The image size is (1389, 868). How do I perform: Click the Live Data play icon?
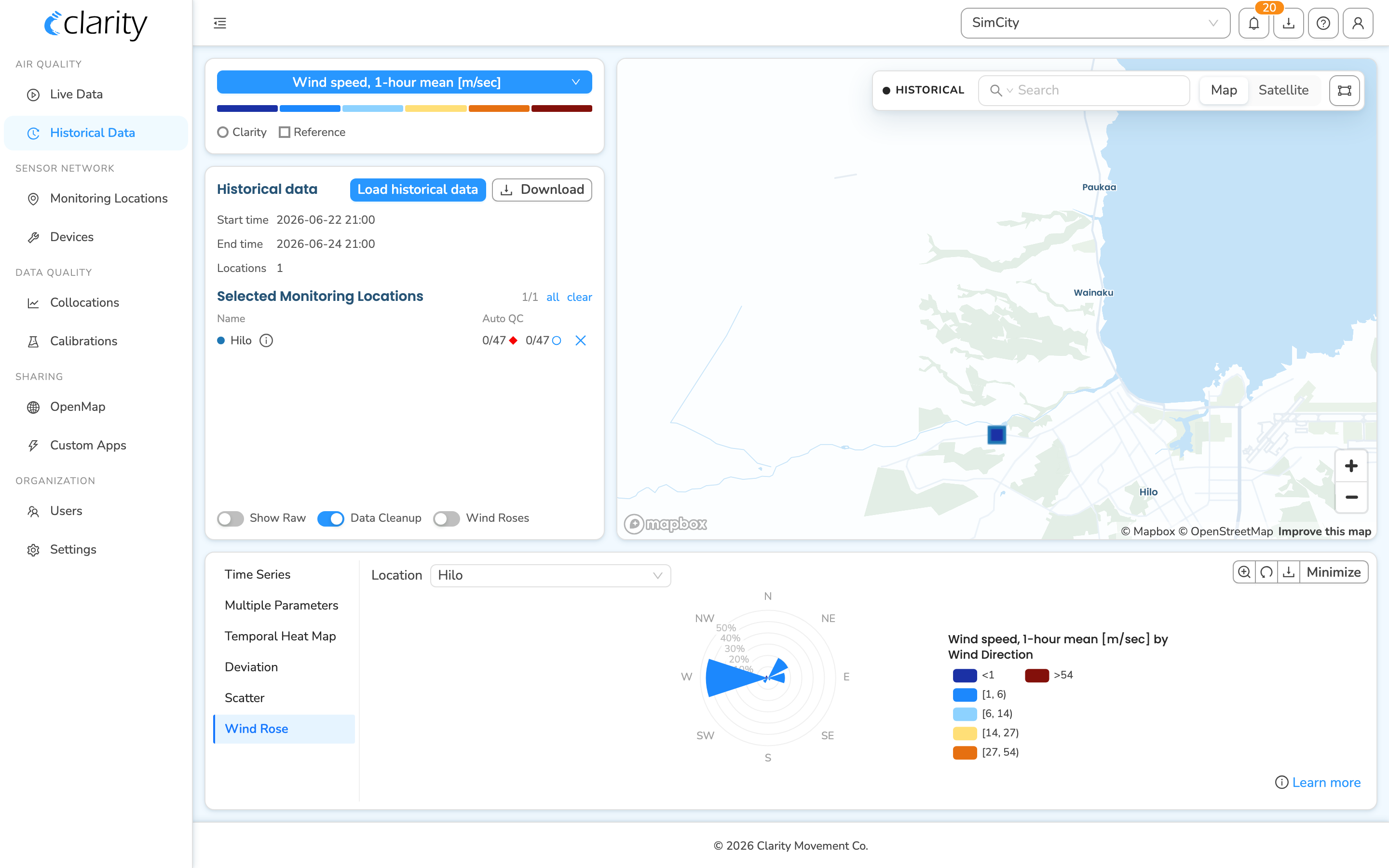click(x=33, y=95)
